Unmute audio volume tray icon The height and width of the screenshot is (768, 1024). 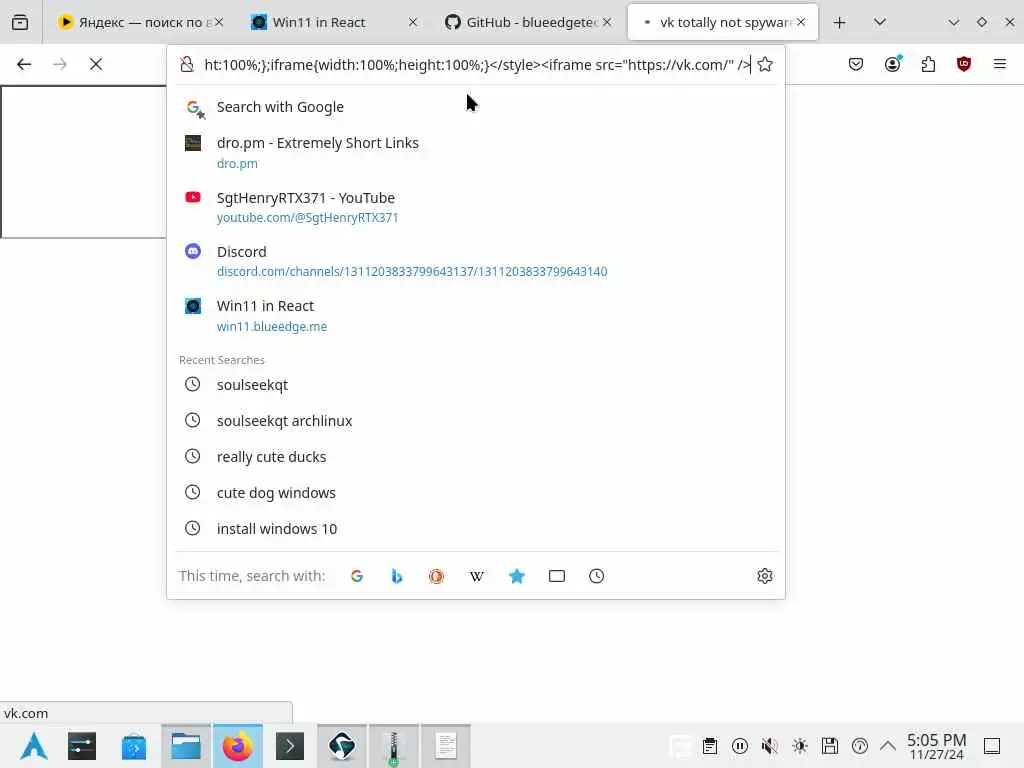[x=770, y=746]
